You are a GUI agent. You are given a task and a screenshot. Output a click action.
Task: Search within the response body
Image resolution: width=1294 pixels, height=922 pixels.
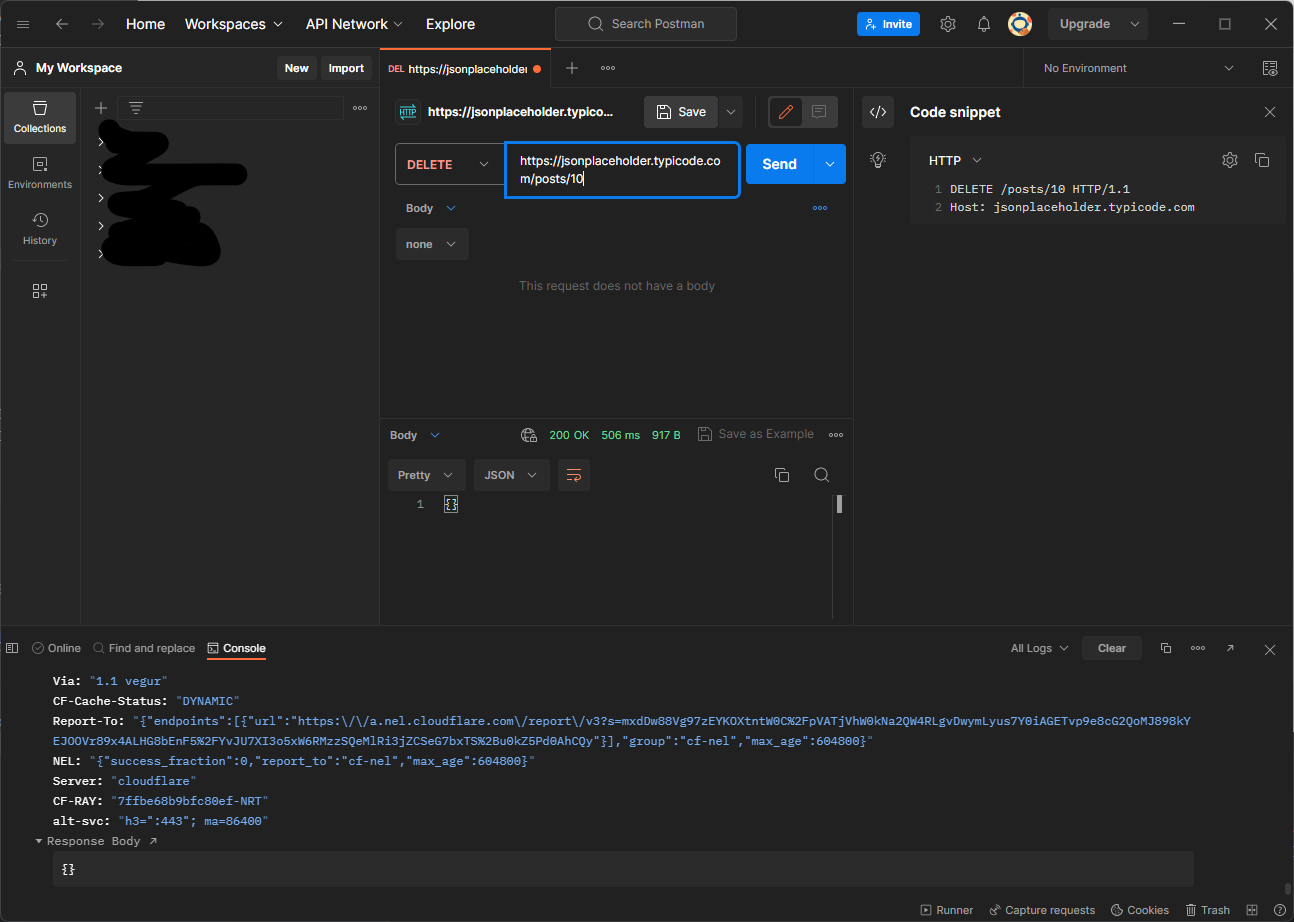coord(822,475)
